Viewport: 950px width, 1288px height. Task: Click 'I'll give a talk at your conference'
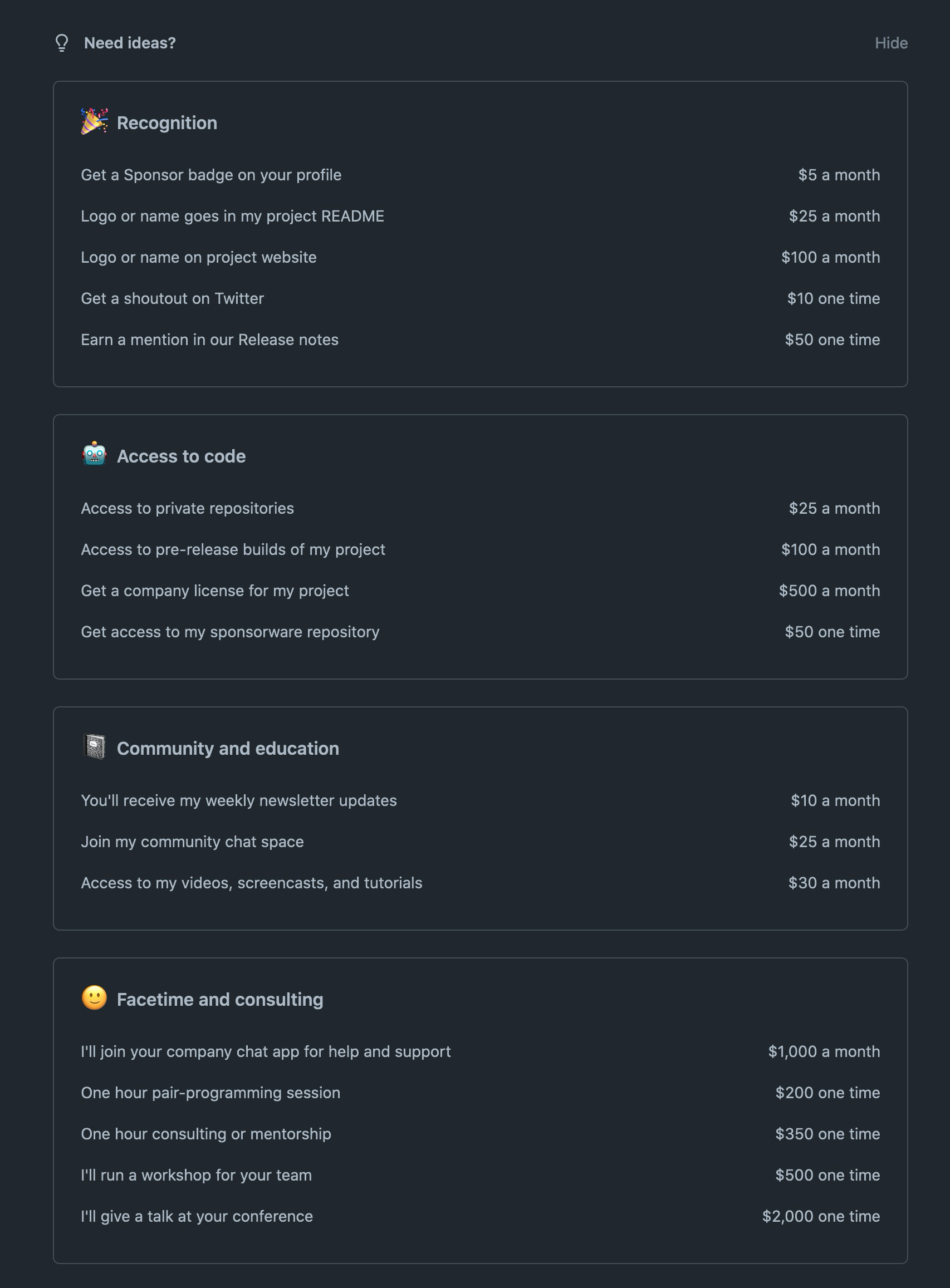pos(197,1217)
